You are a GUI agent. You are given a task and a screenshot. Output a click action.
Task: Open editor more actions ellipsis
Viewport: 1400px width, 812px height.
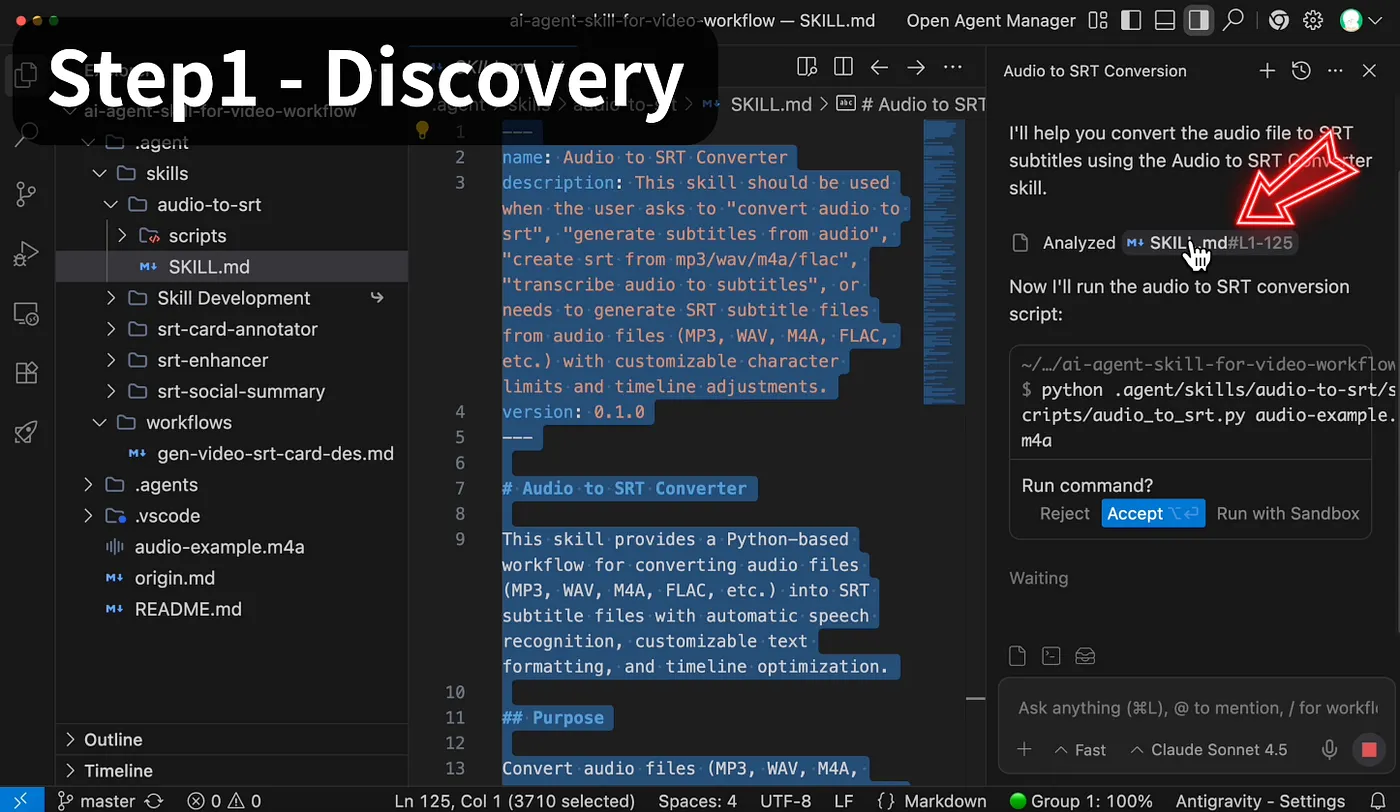tap(953, 67)
